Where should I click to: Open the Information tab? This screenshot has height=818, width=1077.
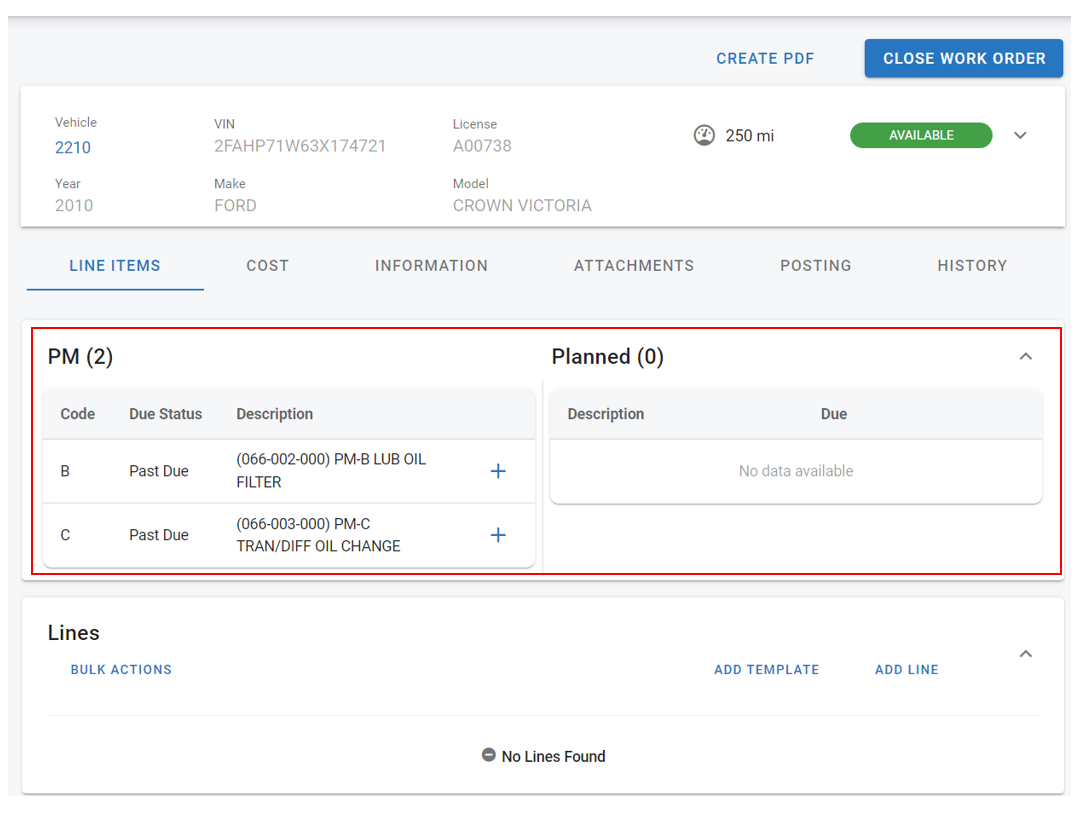click(x=431, y=266)
